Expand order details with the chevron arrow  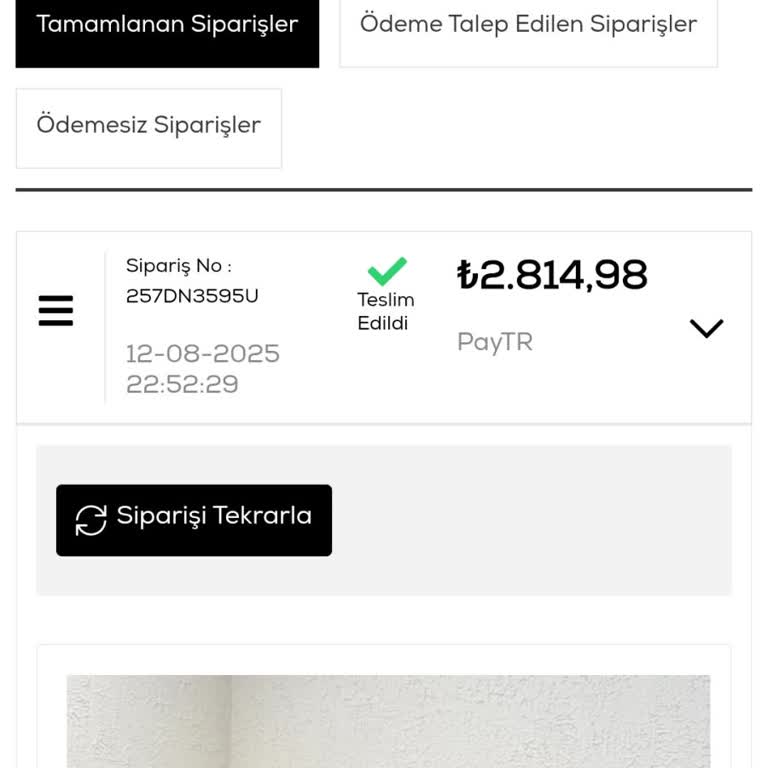pos(706,328)
